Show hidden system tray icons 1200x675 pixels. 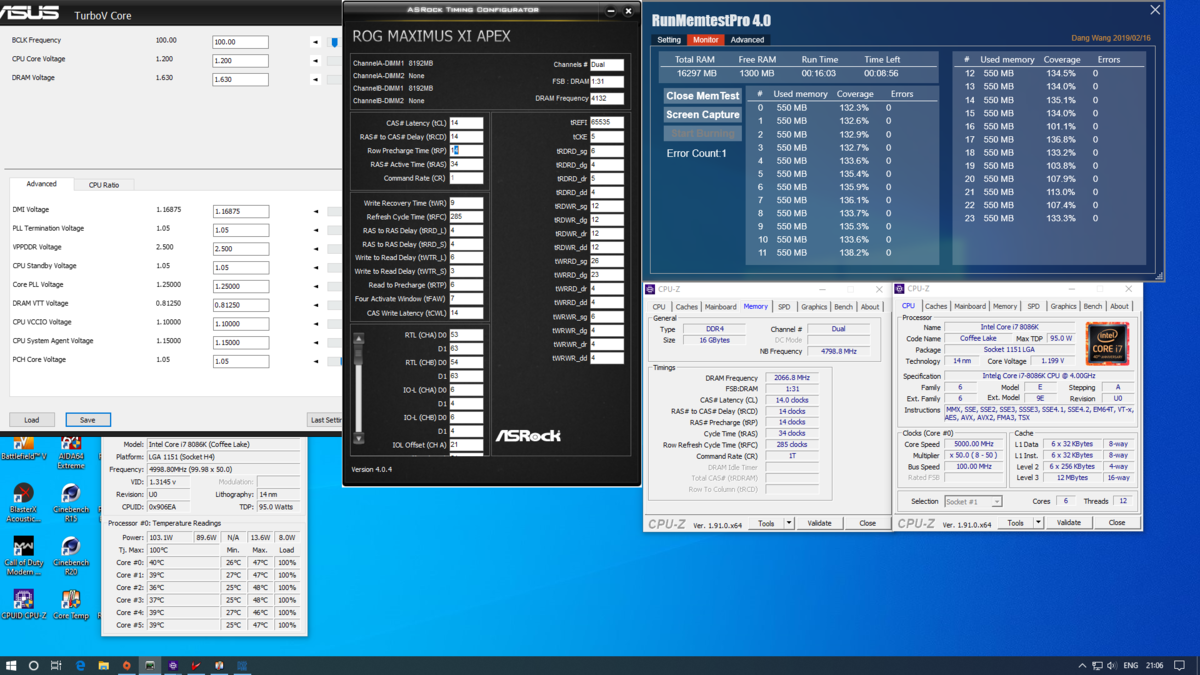point(1082,665)
